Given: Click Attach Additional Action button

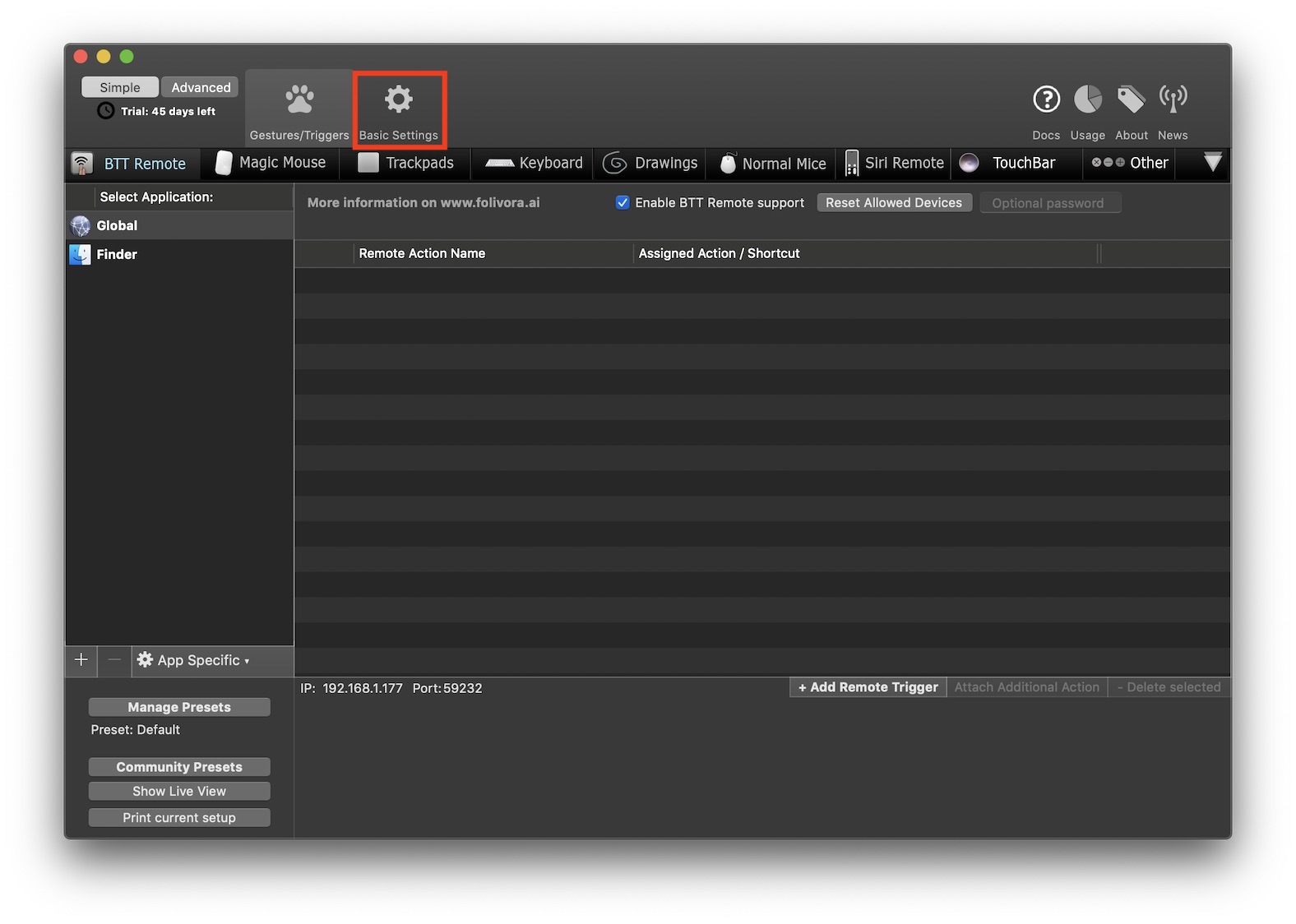Looking at the screenshot, I should coord(1027,687).
